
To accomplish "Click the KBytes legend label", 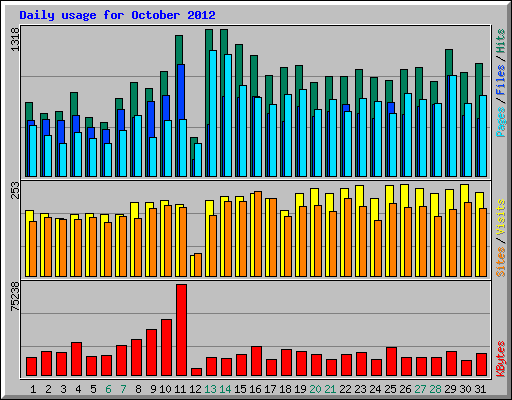I will [500, 359].
